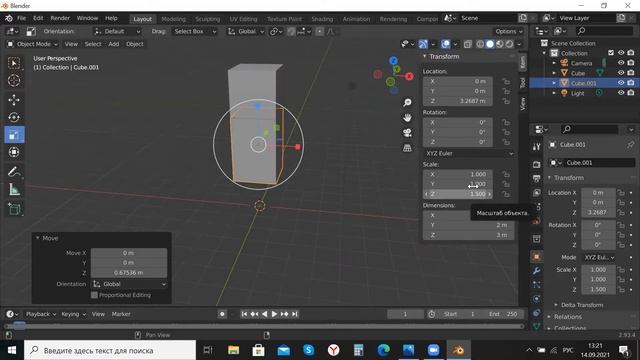Select the active Scale tool
Screen dimensions: 640x360
pyautogui.click(x=14, y=135)
